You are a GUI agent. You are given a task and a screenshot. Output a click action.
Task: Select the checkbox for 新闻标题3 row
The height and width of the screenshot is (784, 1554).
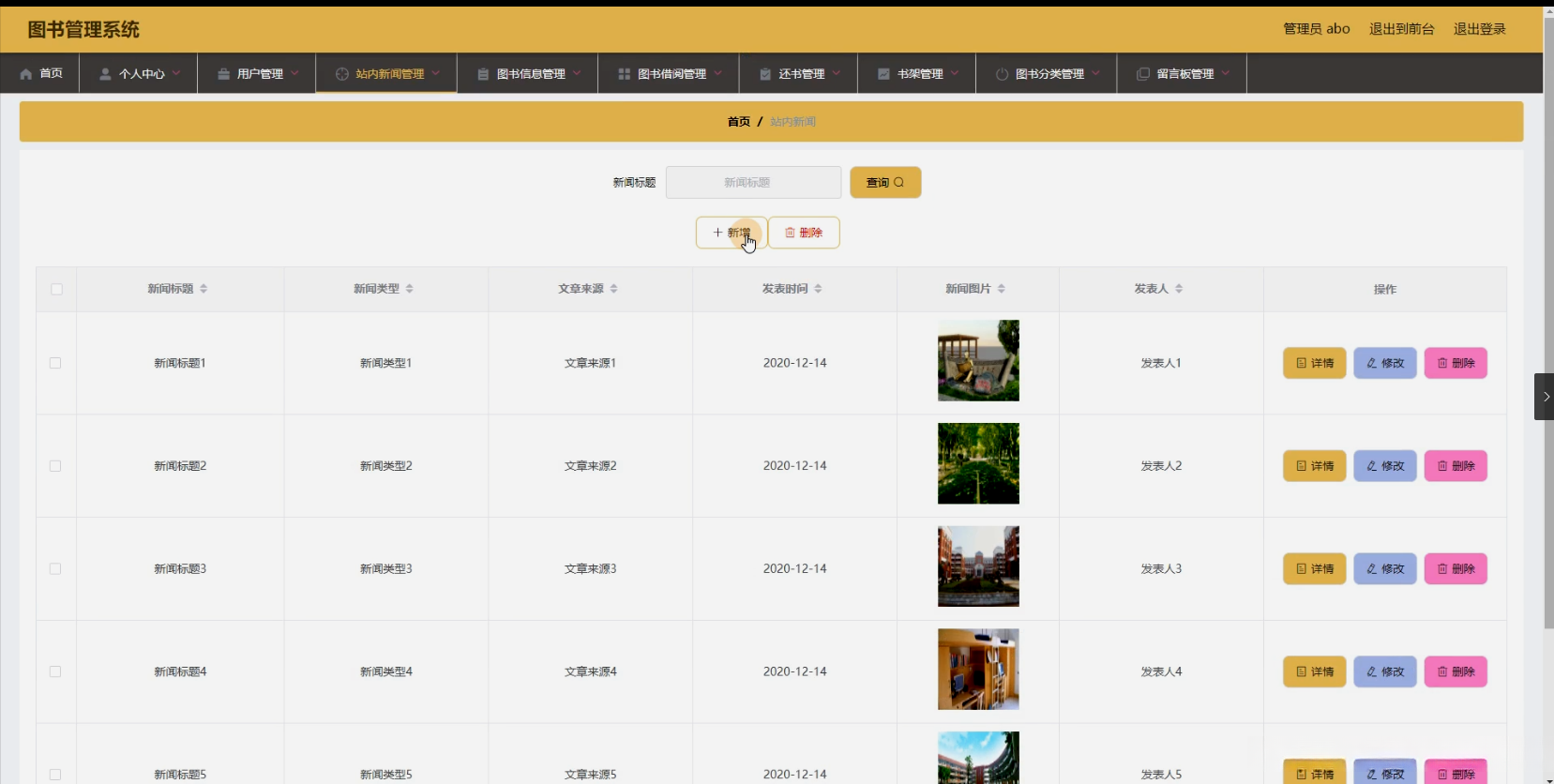(55, 569)
